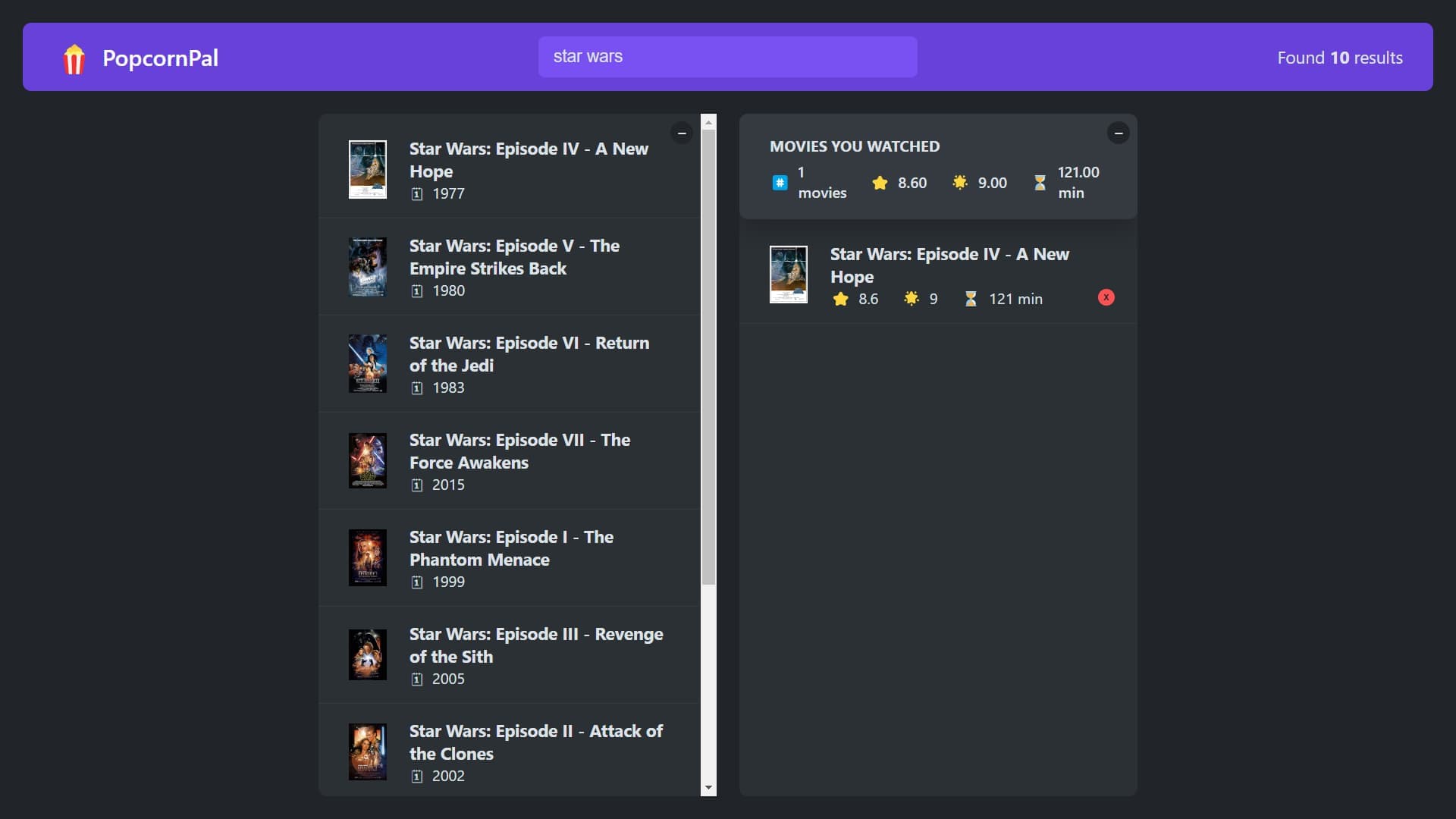Select Star Wars: Episode II - Attack of the Clones
Image resolution: width=1456 pixels, height=819 pixels.
coord(536,742)
